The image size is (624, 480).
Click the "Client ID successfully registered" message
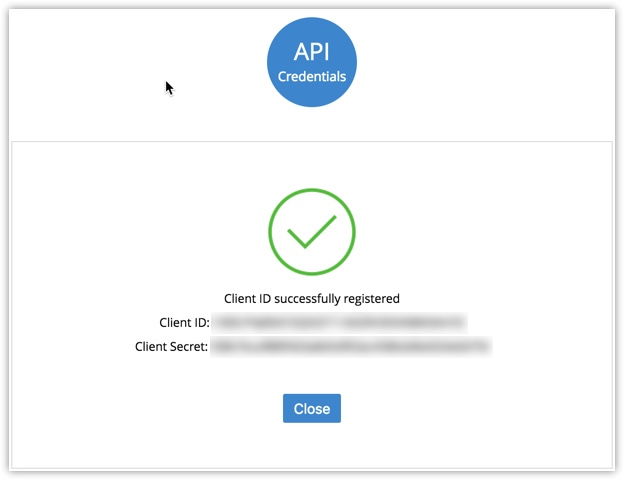coord(312,298)
